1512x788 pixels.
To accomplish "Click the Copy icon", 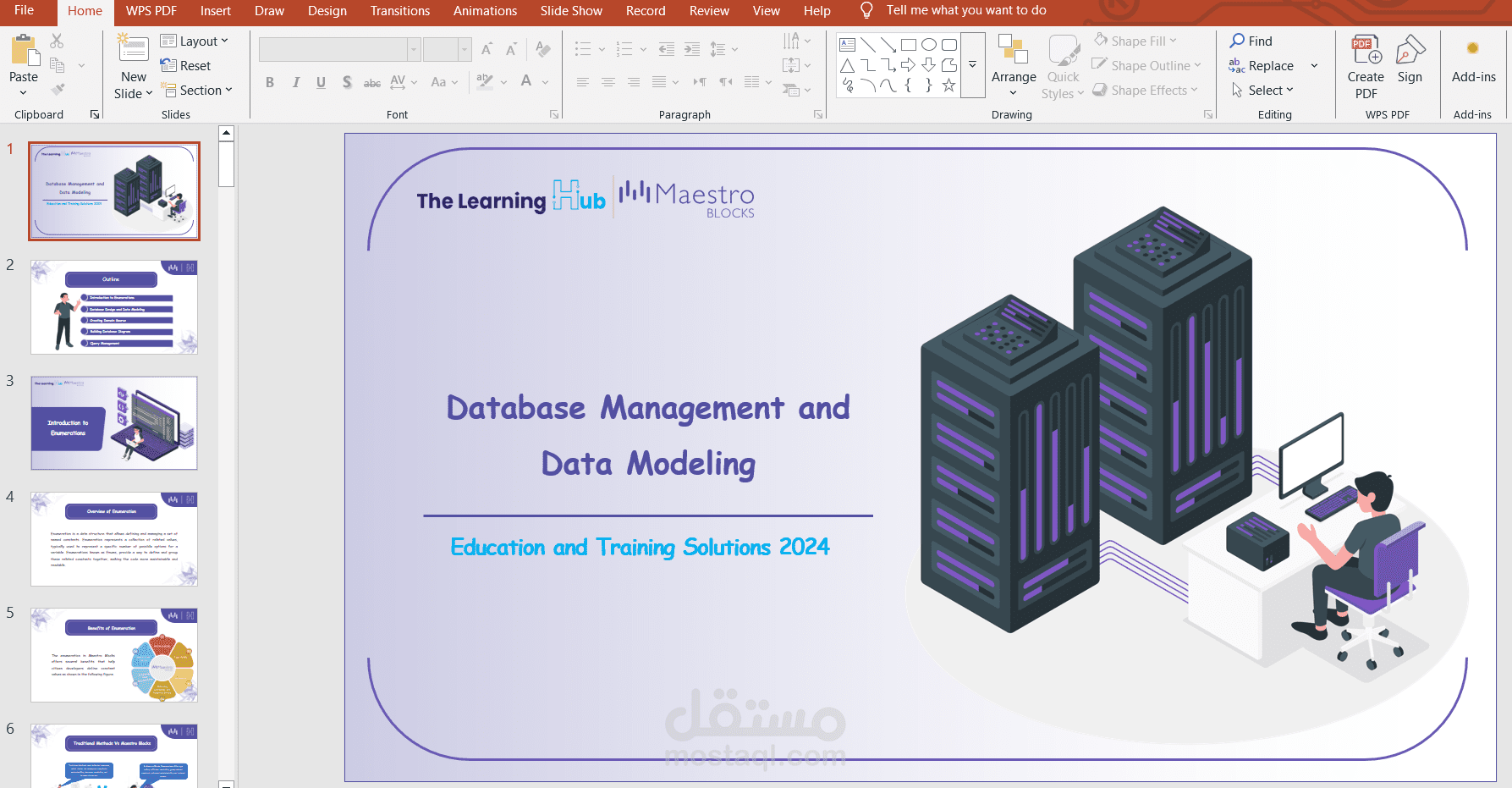I will coord(58,65).
